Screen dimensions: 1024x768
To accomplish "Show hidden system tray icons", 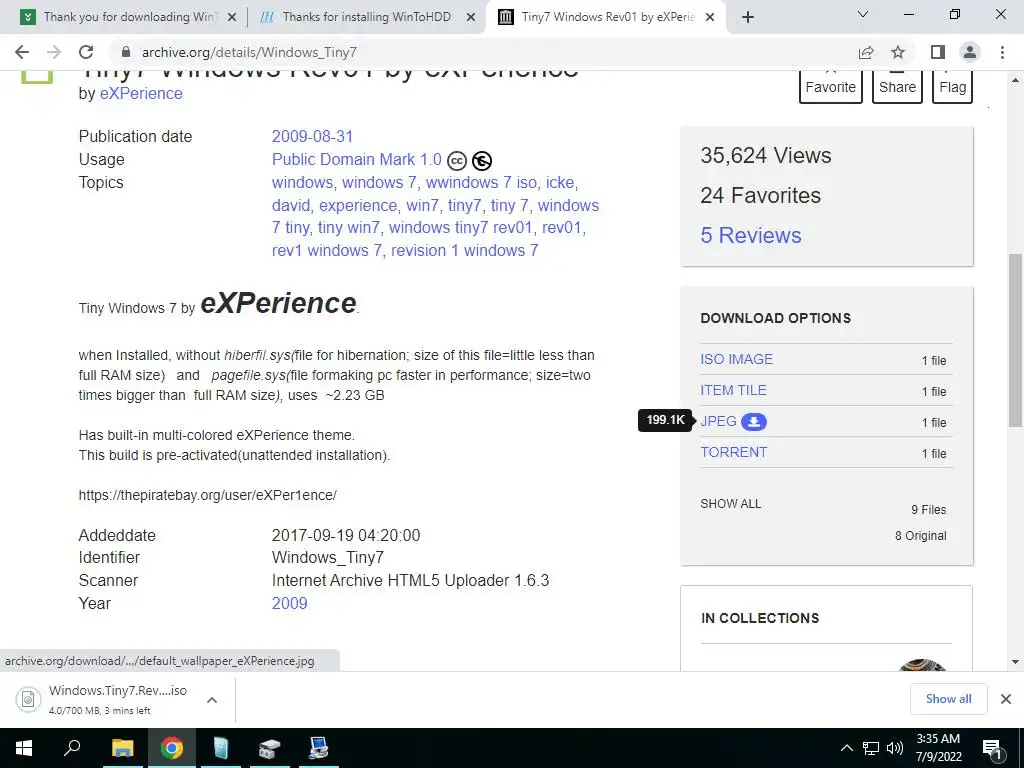I will pos(846,748).
